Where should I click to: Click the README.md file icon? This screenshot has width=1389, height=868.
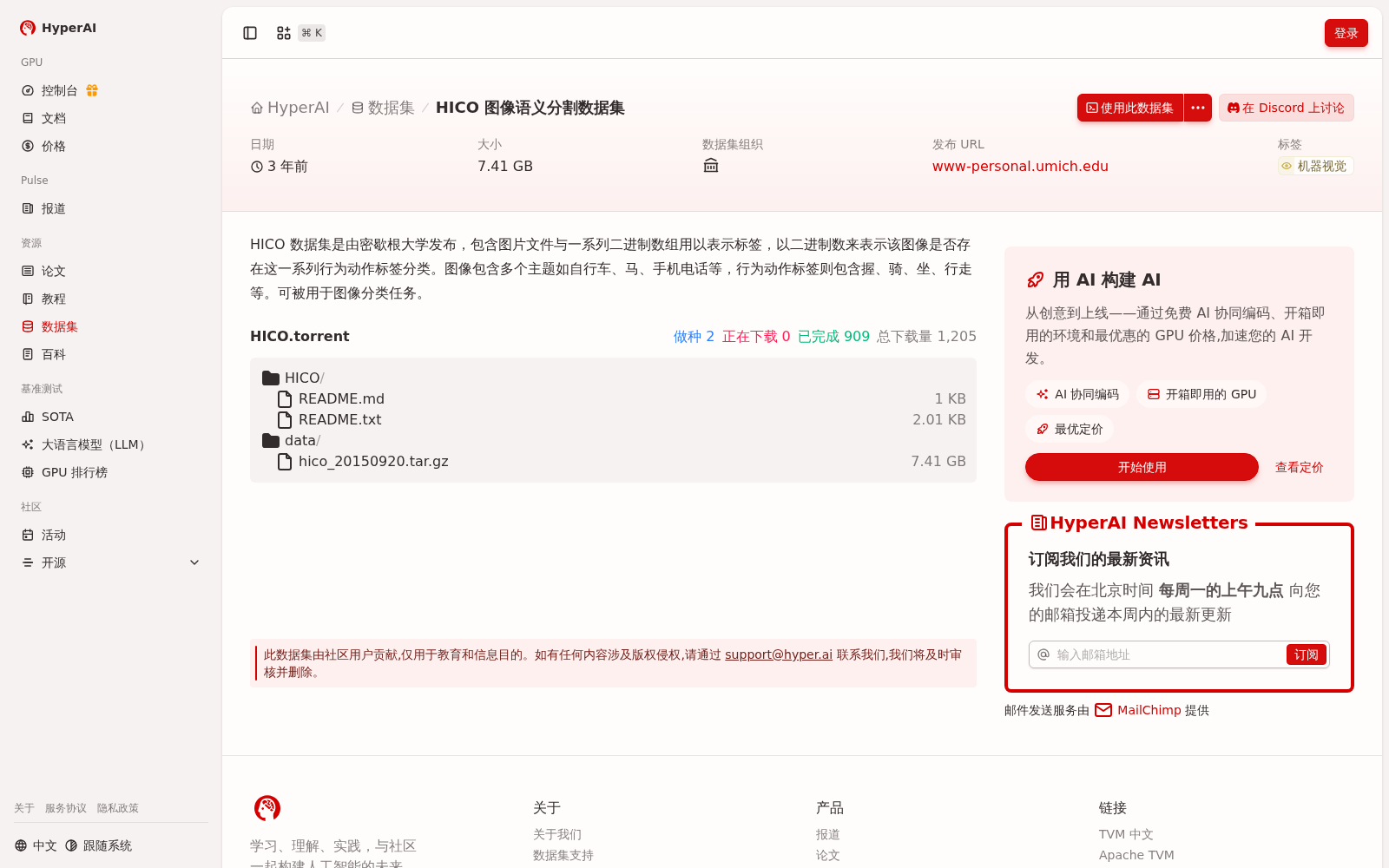(x=284, y=398)
